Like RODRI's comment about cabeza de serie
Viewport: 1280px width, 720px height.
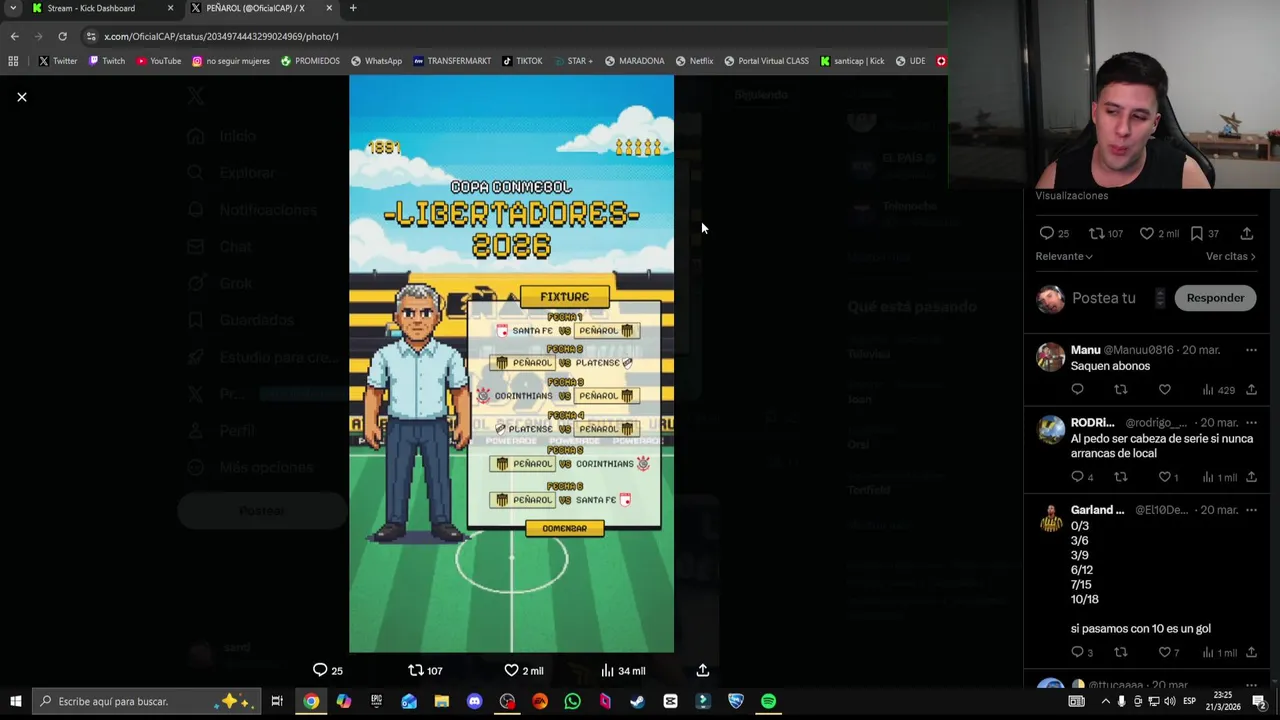(1165, 477)
